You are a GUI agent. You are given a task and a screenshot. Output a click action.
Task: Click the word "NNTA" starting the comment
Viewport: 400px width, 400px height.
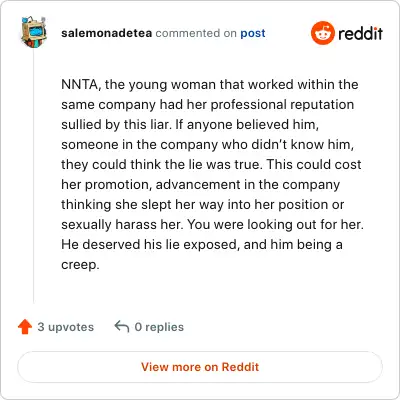coord(80,85)
